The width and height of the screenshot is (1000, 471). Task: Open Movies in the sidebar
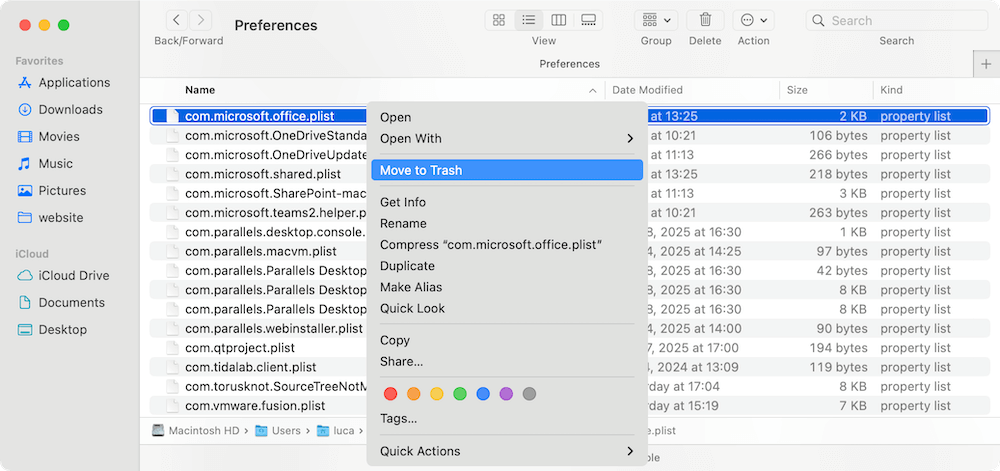tap(48, 136)
